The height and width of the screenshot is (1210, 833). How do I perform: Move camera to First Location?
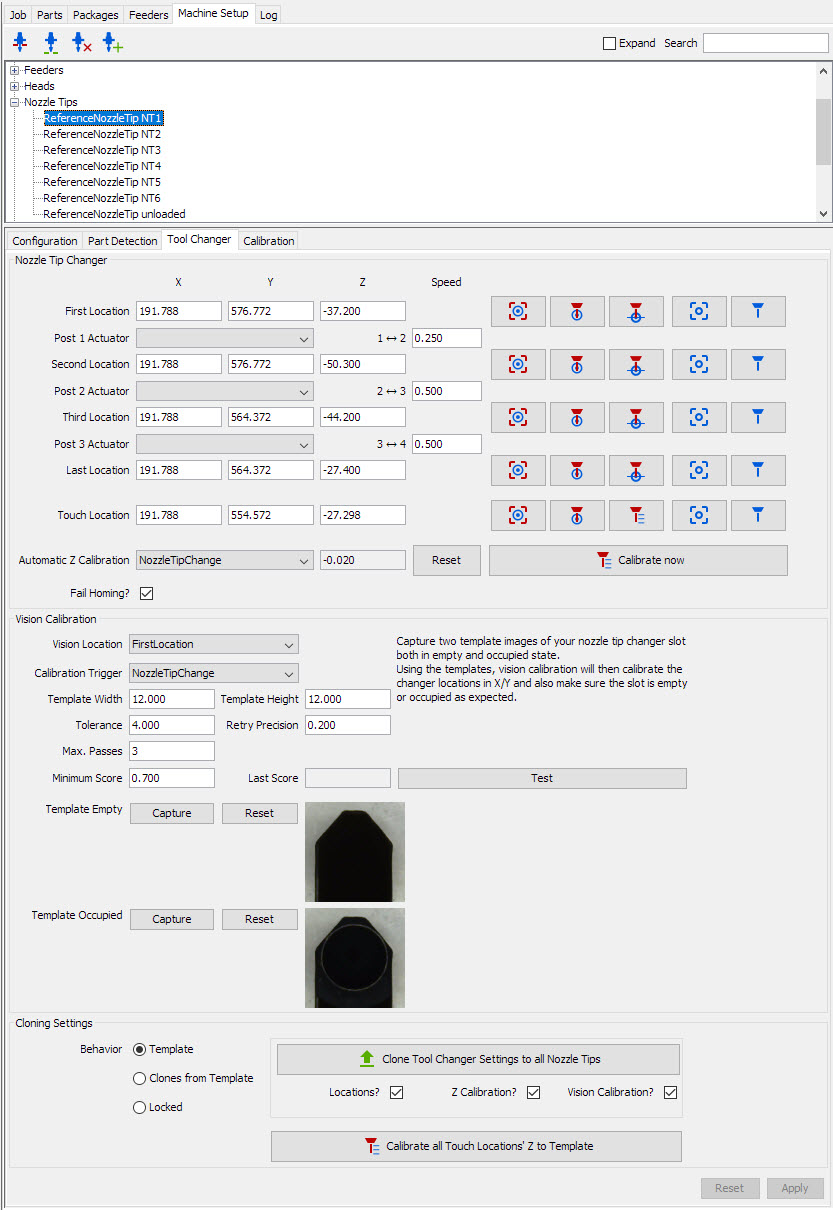[x=699, y=311]
